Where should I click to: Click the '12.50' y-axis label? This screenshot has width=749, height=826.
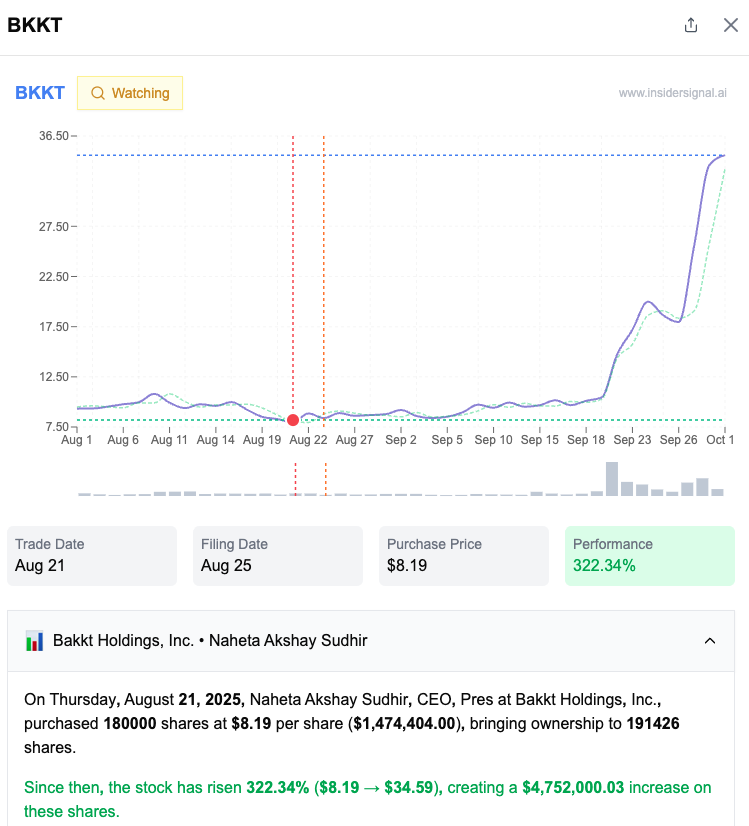coord(54,377)
